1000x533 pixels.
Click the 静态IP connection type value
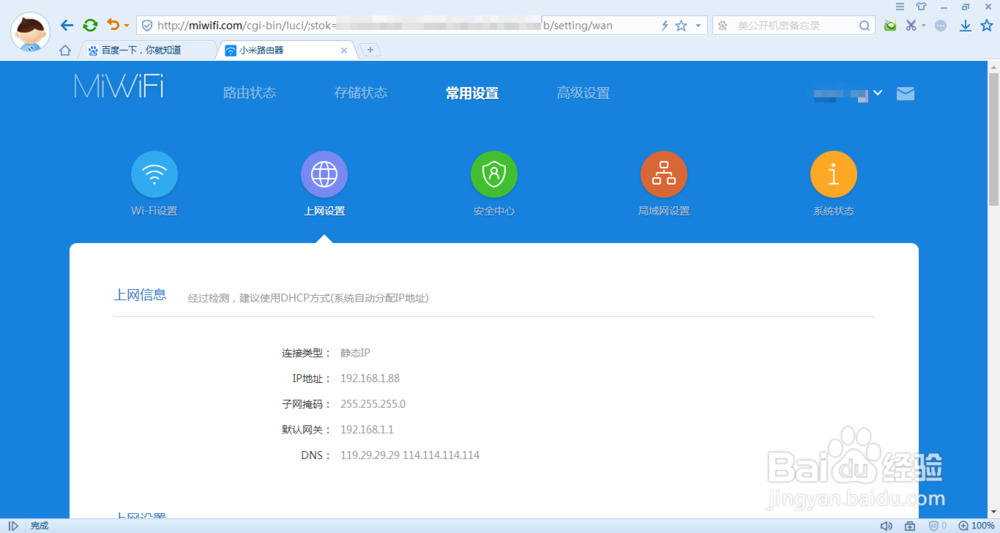click(355, 353)
